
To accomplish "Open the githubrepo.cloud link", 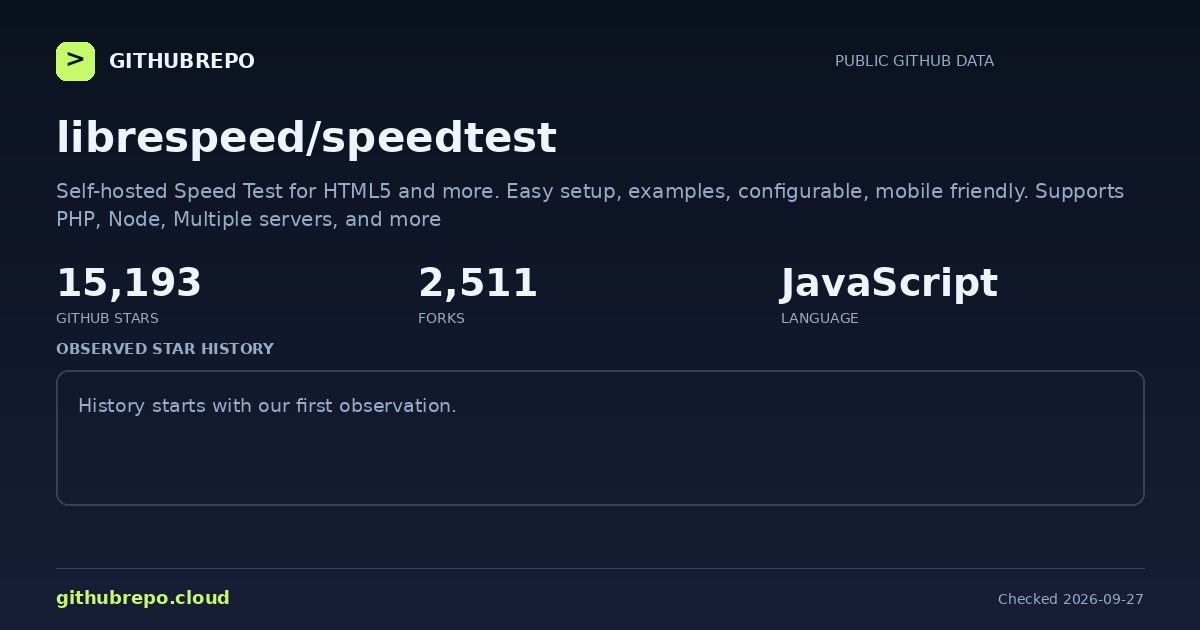I will 143,598.
